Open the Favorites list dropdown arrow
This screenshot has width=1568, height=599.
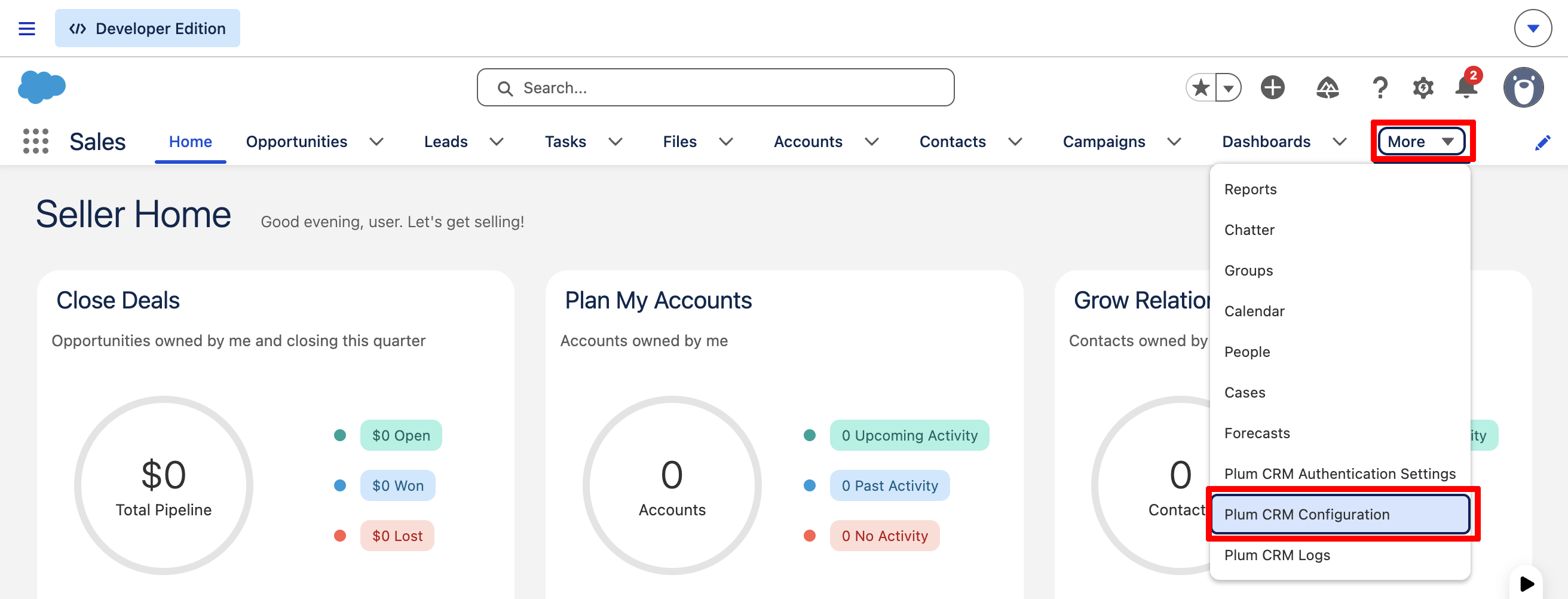click(x=1229, y=88)
